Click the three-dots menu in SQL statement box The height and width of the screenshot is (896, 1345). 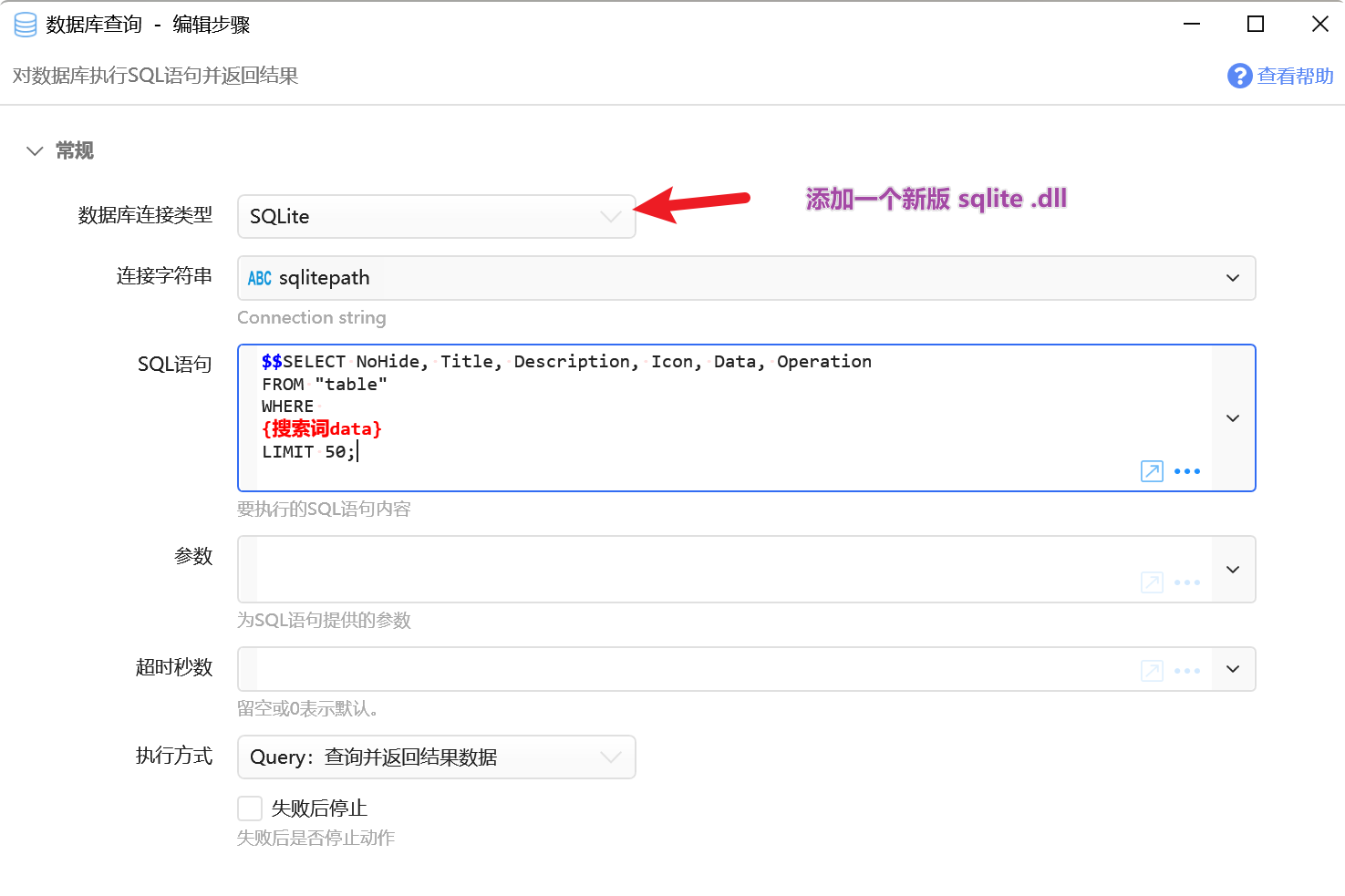pyautogui.click(x=1186, y=471)
